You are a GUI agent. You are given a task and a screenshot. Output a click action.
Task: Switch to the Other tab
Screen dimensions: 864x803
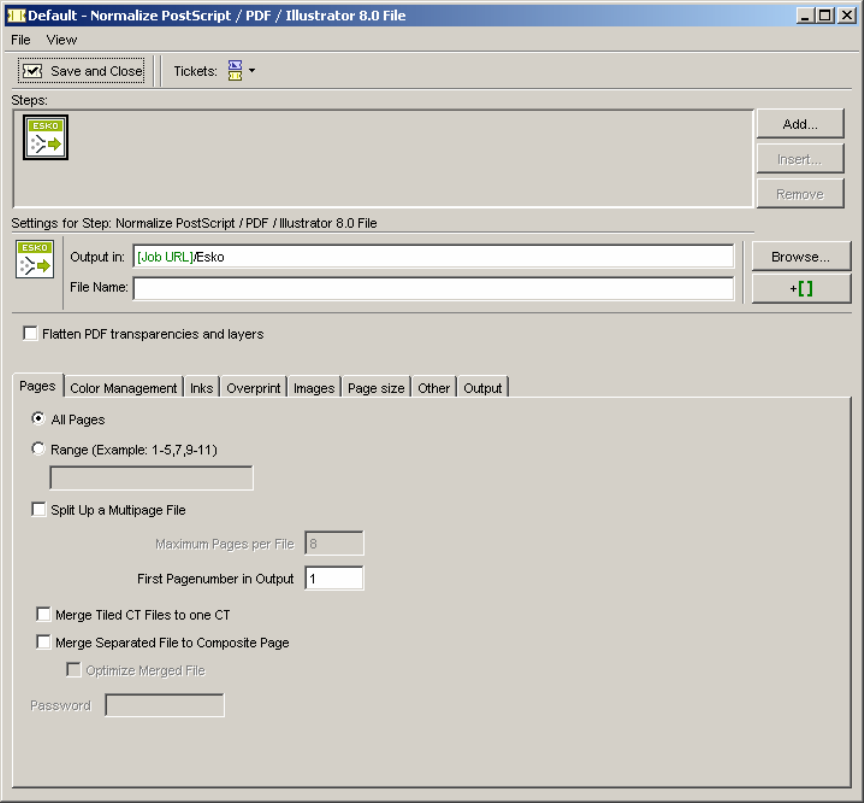(x=434, y=388)
